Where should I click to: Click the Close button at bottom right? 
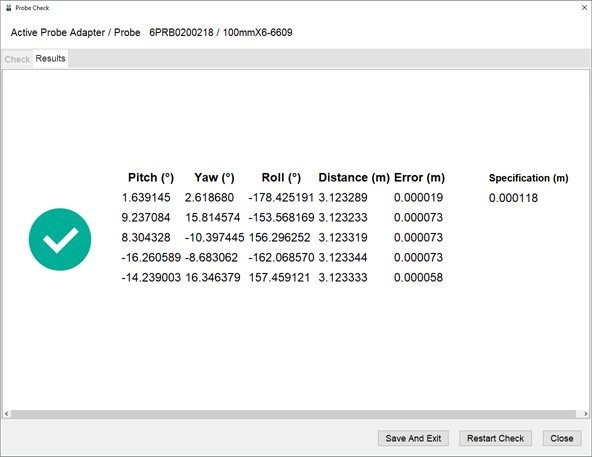coord(562,438)
